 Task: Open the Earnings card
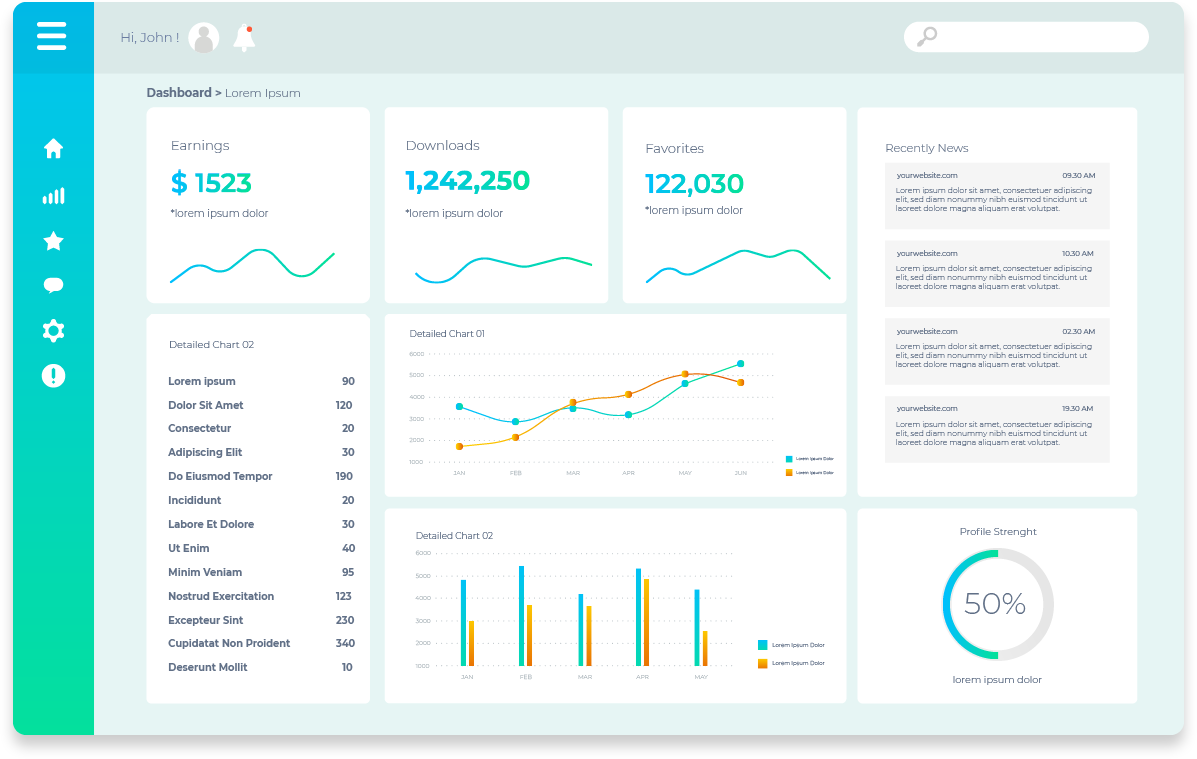click(x=258, y=205)
